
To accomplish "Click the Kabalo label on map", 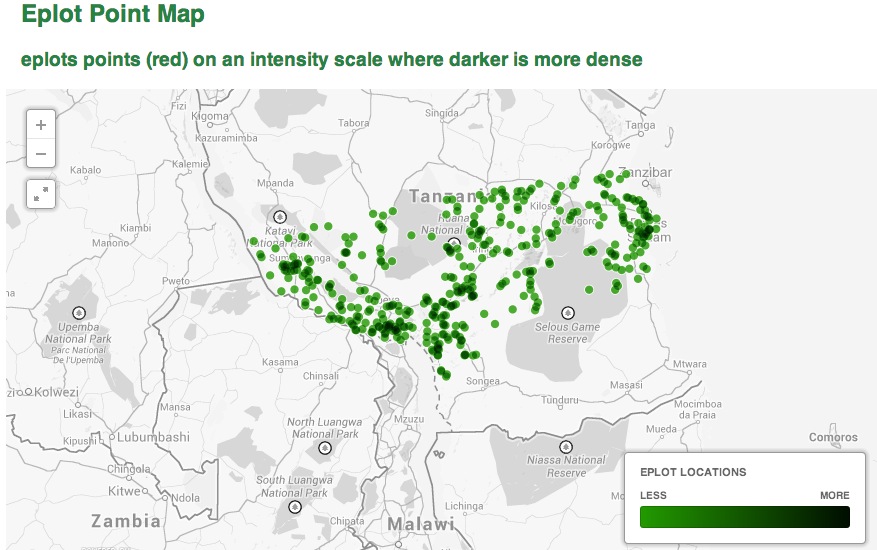I will 86,170.
